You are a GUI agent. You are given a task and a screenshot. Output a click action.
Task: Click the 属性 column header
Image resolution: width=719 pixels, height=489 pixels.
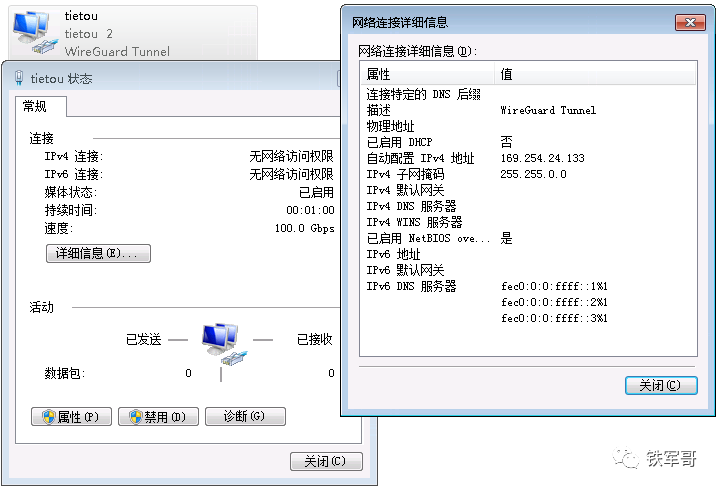tap(427, 74)
